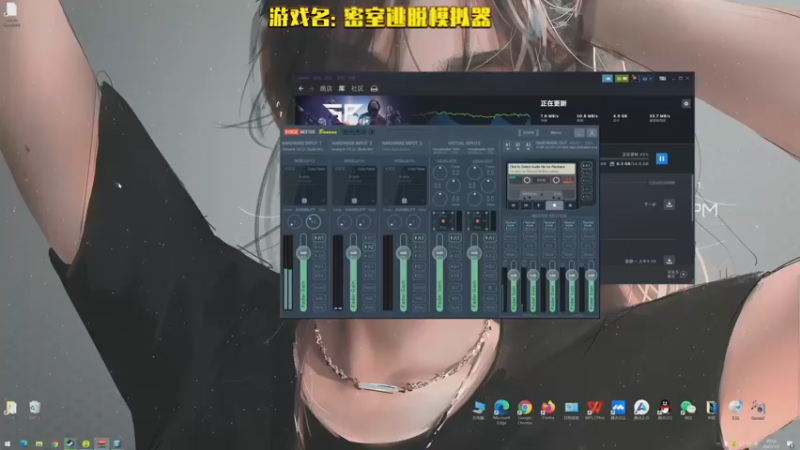Toggle A1 routing on Hardware Input 3
Image resolution: width=800 pixels, height=450 pixels.
coord(418,238)
